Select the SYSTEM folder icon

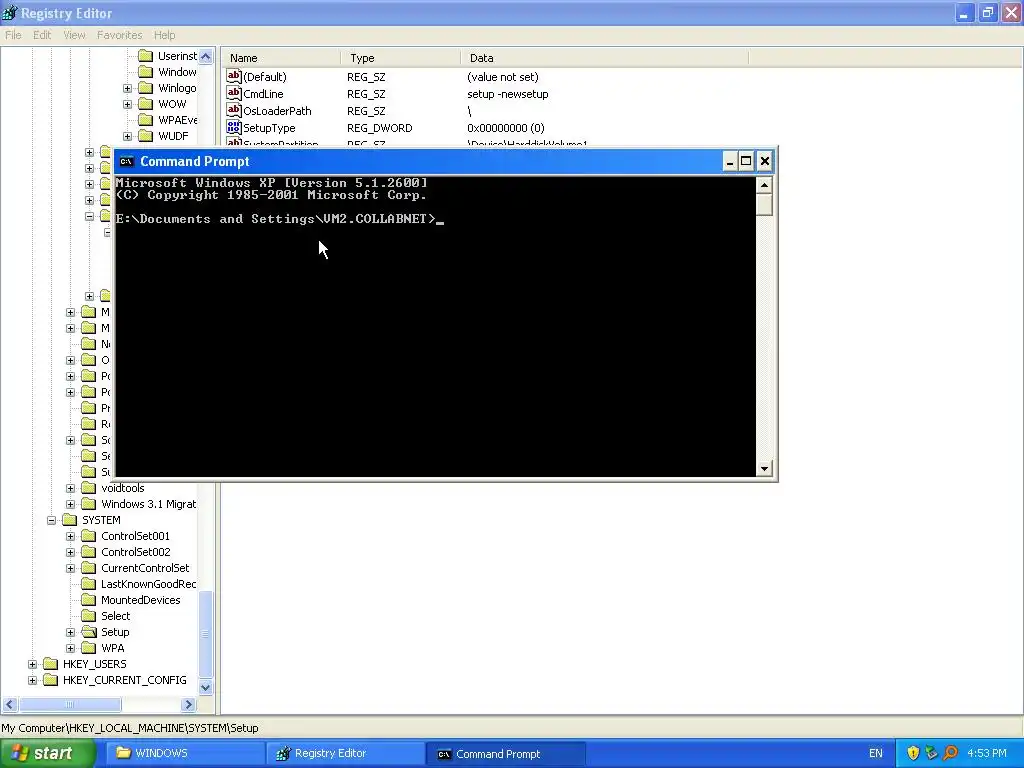click(x=70, y=520)
